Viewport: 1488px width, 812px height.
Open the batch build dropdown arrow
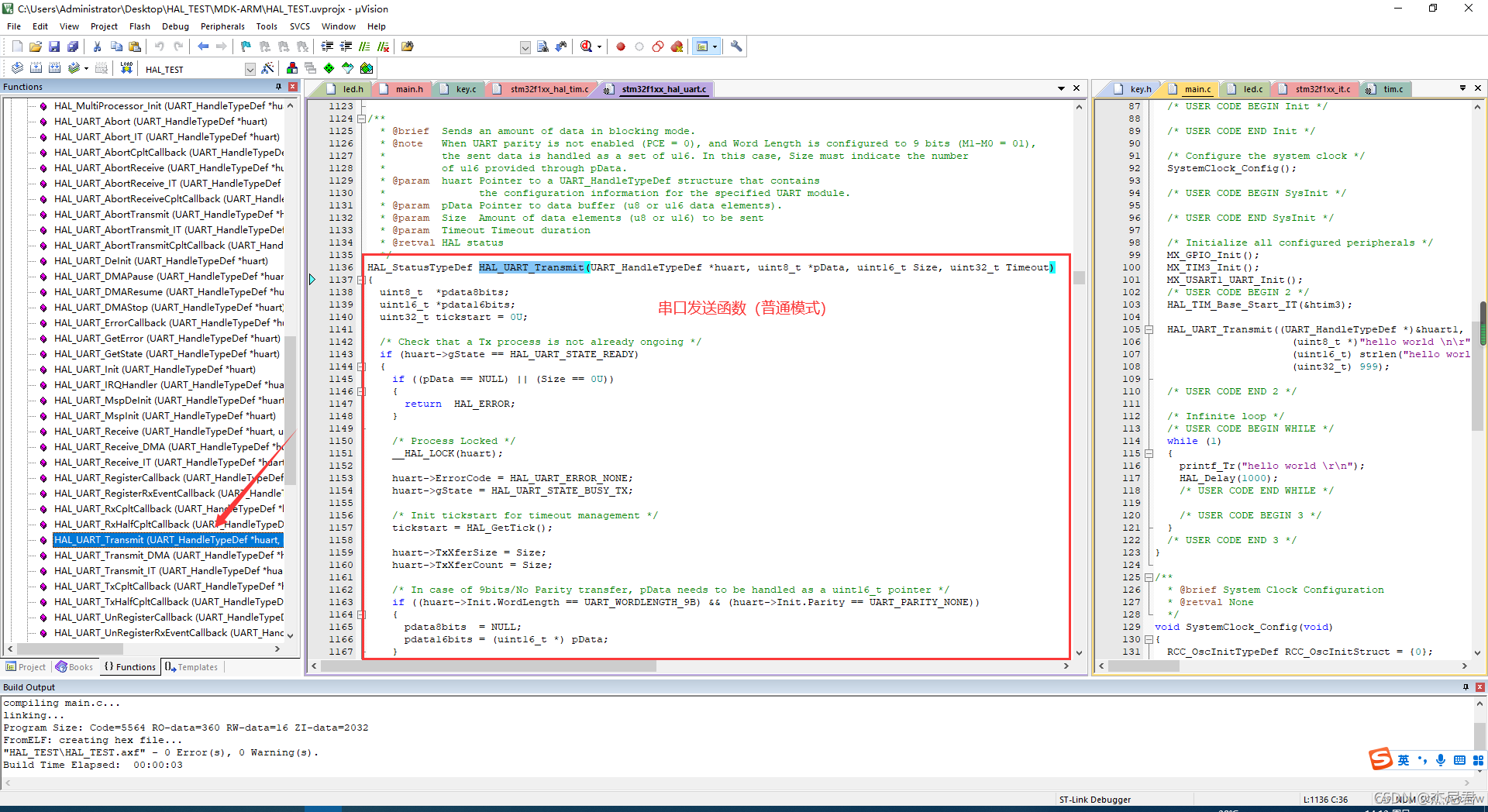point(86,68)
